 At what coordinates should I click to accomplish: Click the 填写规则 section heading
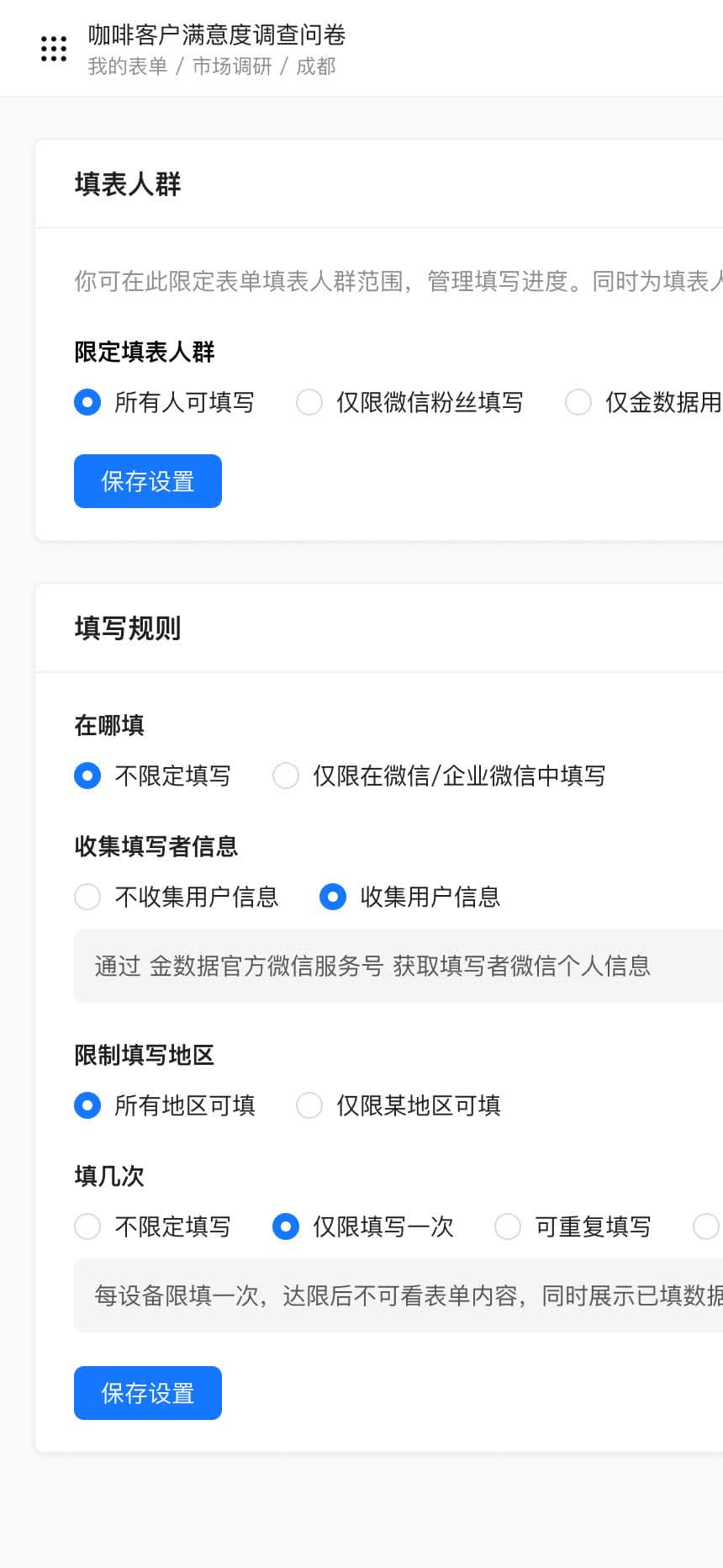[x=128, y=628]
